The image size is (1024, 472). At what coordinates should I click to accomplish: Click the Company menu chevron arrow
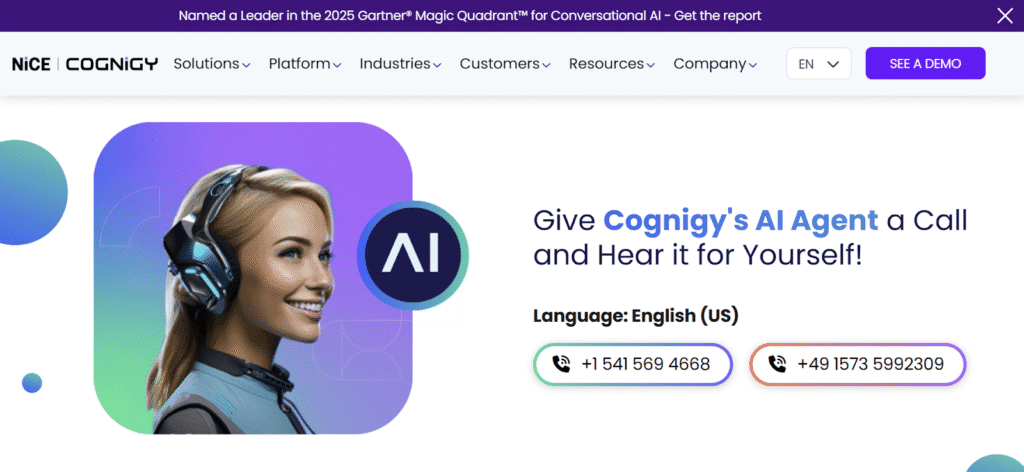tap(753, 65)
